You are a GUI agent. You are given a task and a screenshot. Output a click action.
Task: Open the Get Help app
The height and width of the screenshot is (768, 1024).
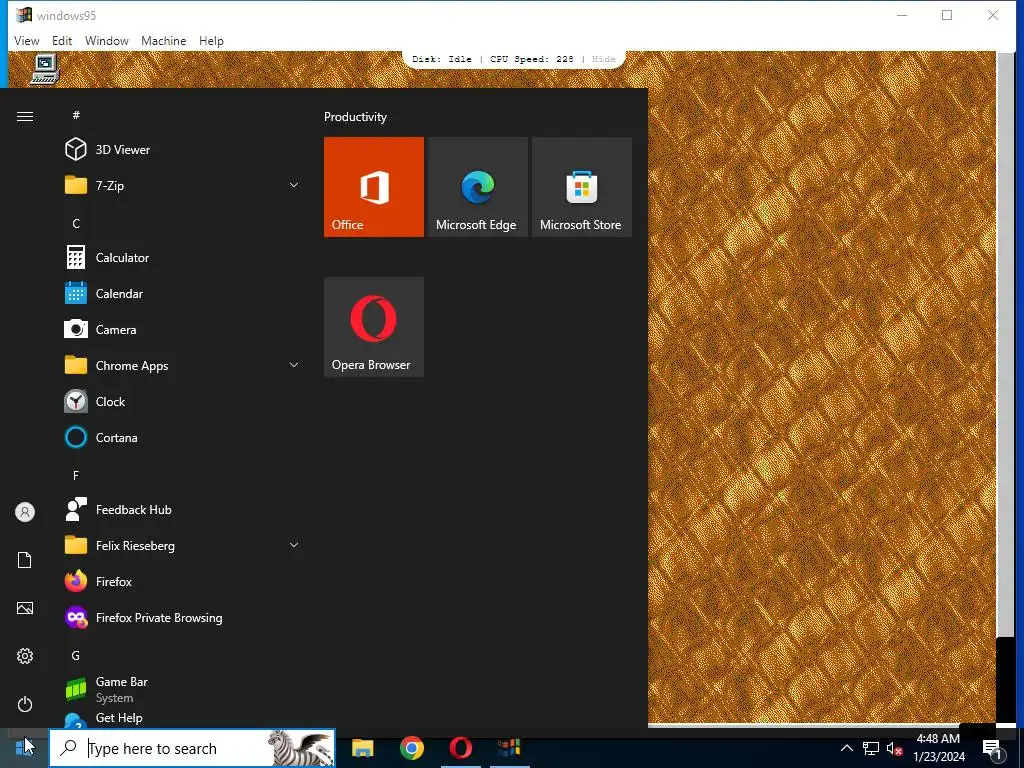coord(183,718)
